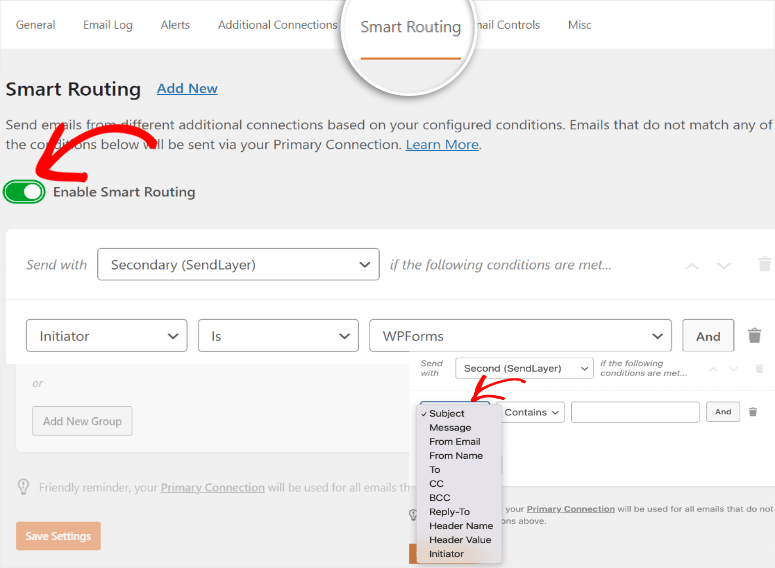Delete the Secondary (SendLayer) route trash icon
The height and width of the screenshot is (568, 775).
[764, 264]
